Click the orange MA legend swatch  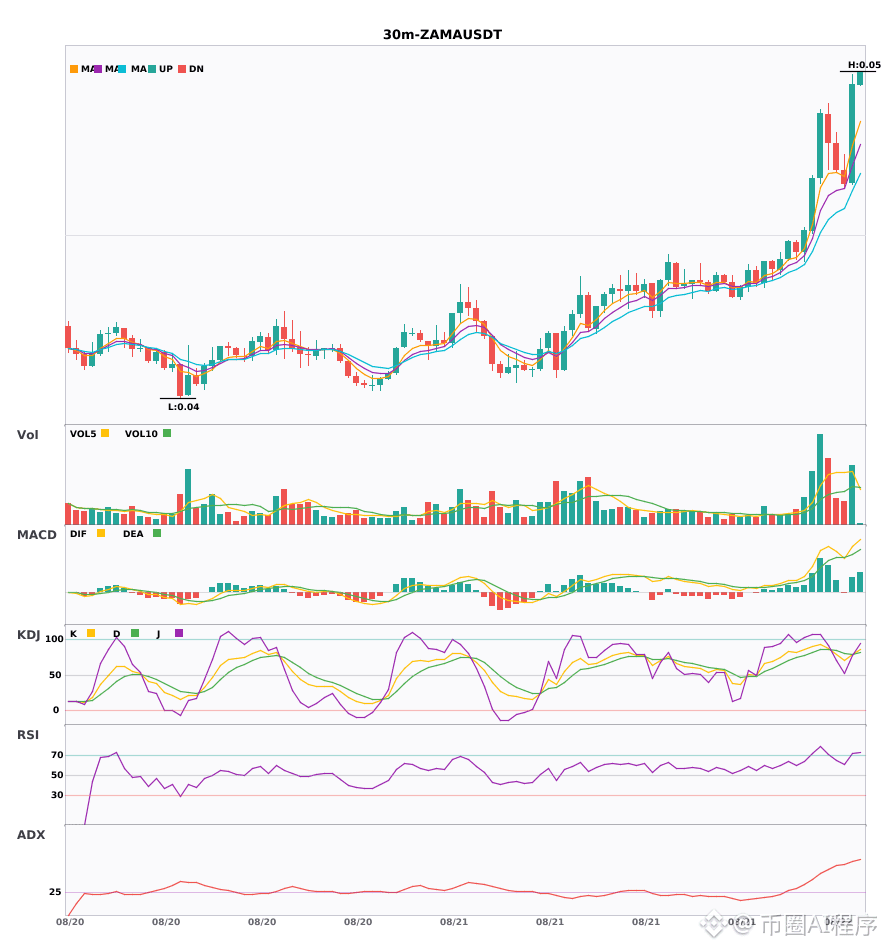click(74, 69)
